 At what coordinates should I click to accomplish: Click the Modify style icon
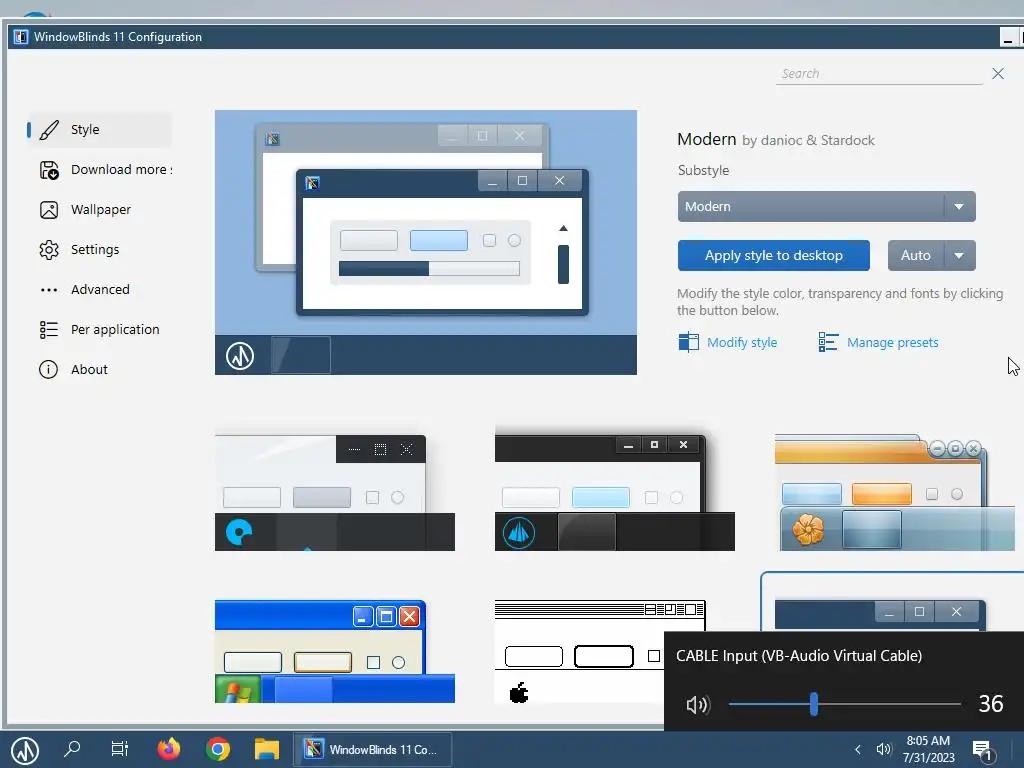[688, 342]
